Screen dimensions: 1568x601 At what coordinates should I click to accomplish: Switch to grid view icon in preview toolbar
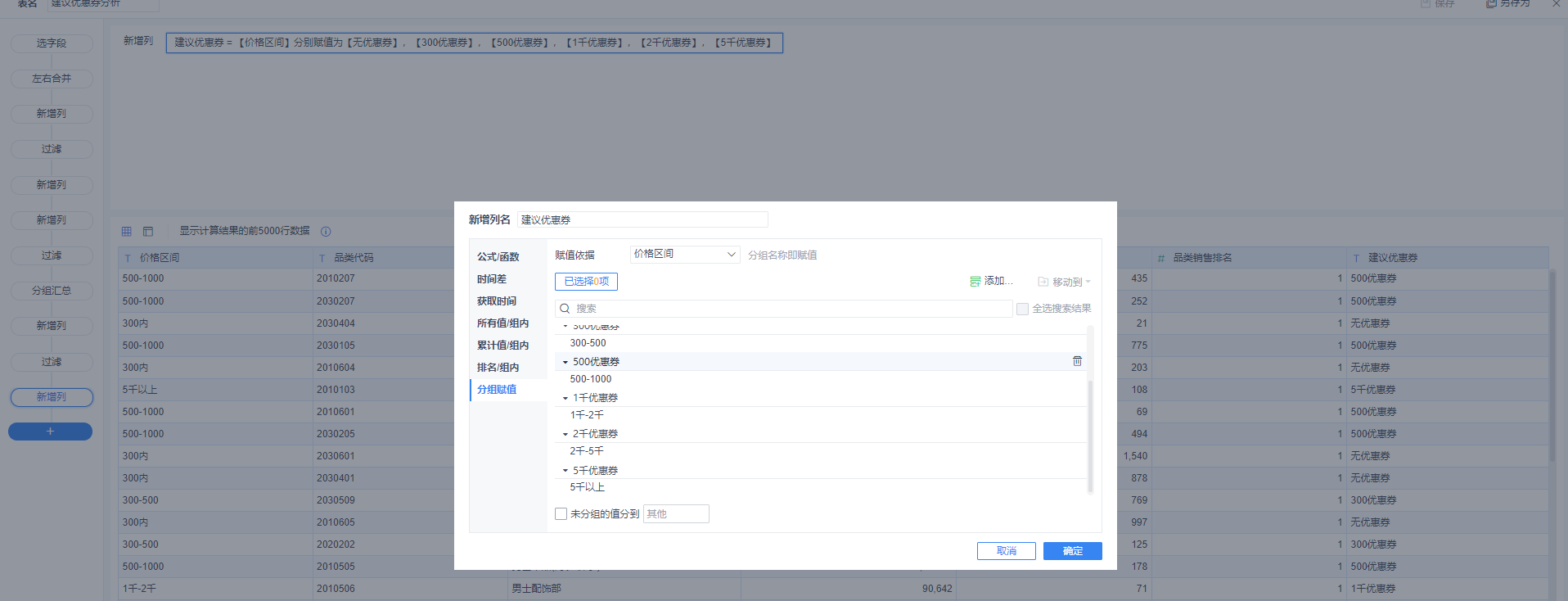click(x=127, y=232)
